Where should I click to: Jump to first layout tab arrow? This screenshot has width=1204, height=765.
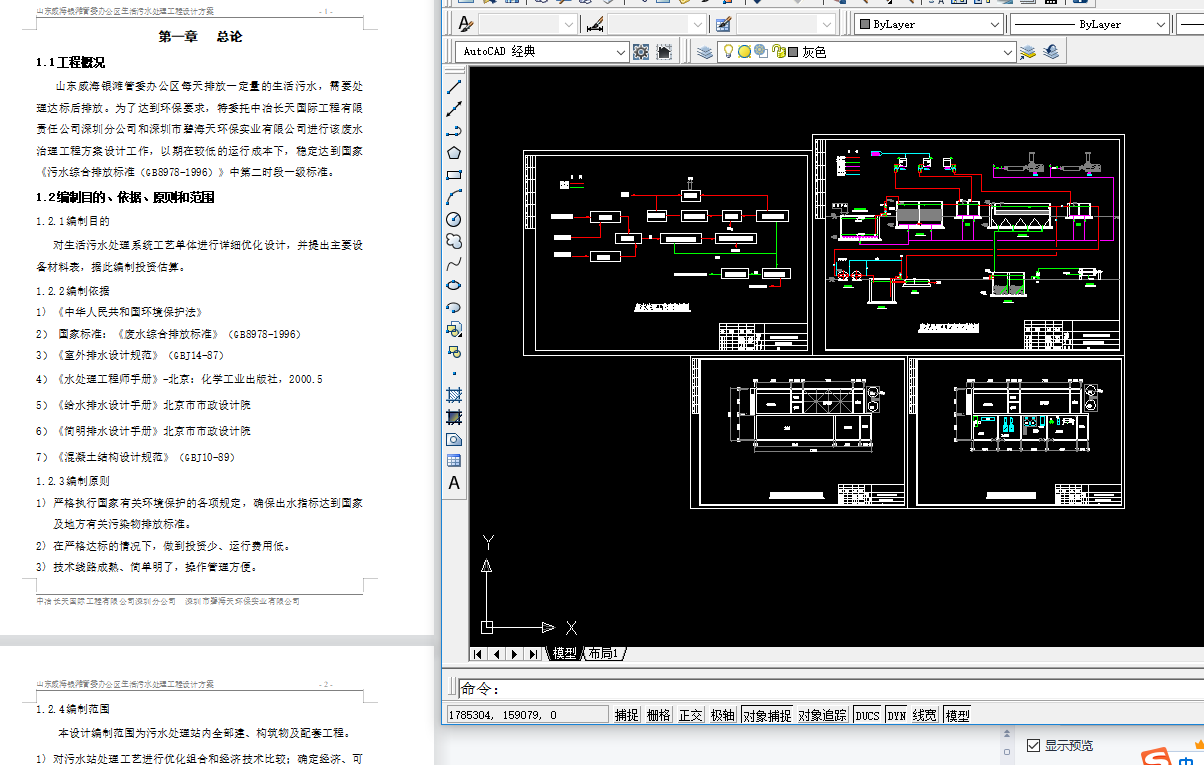pos(478,654)
